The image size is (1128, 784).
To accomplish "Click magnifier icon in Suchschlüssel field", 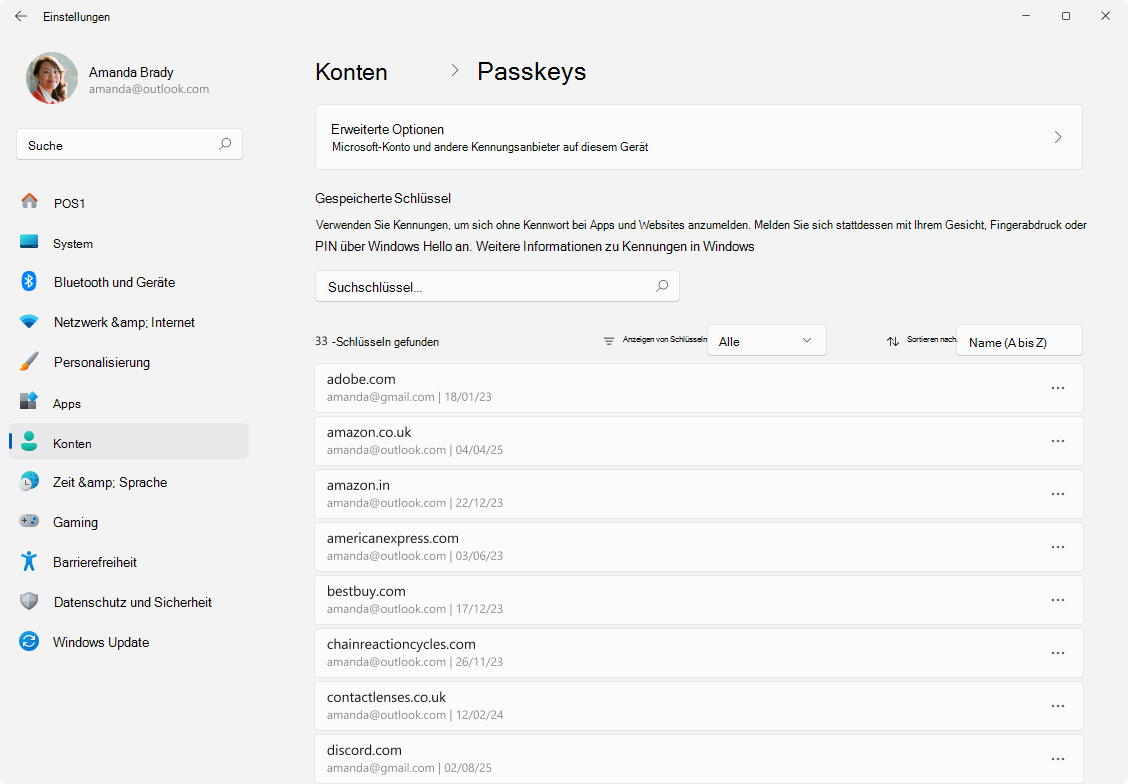I will click(x=662, y=286).
